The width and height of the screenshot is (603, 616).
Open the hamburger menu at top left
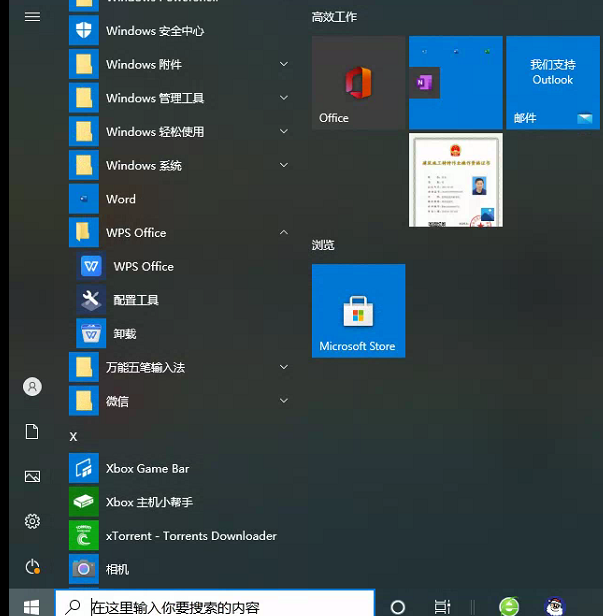[32, 17]
